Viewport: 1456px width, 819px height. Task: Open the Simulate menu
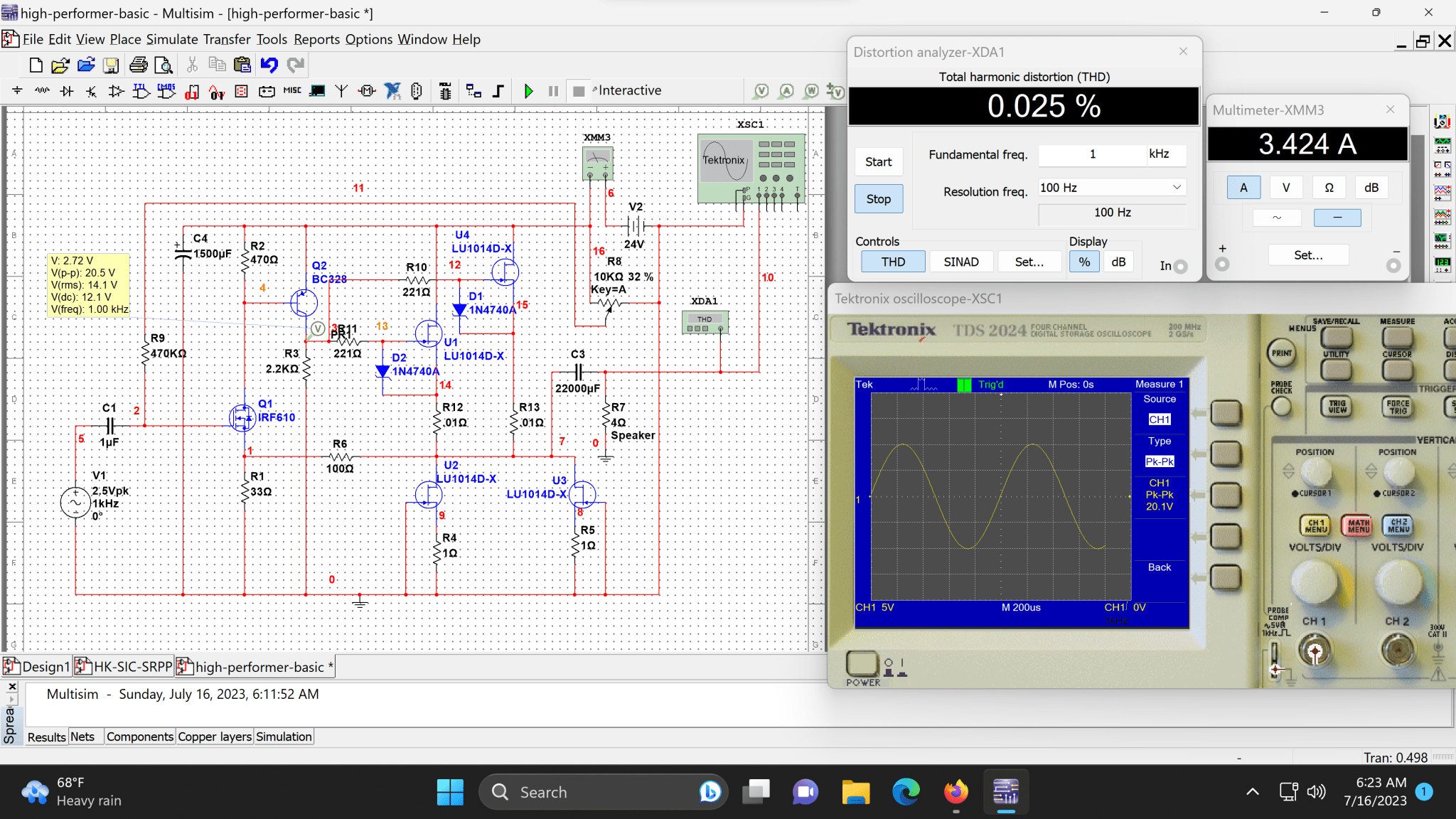pos(172,40)
